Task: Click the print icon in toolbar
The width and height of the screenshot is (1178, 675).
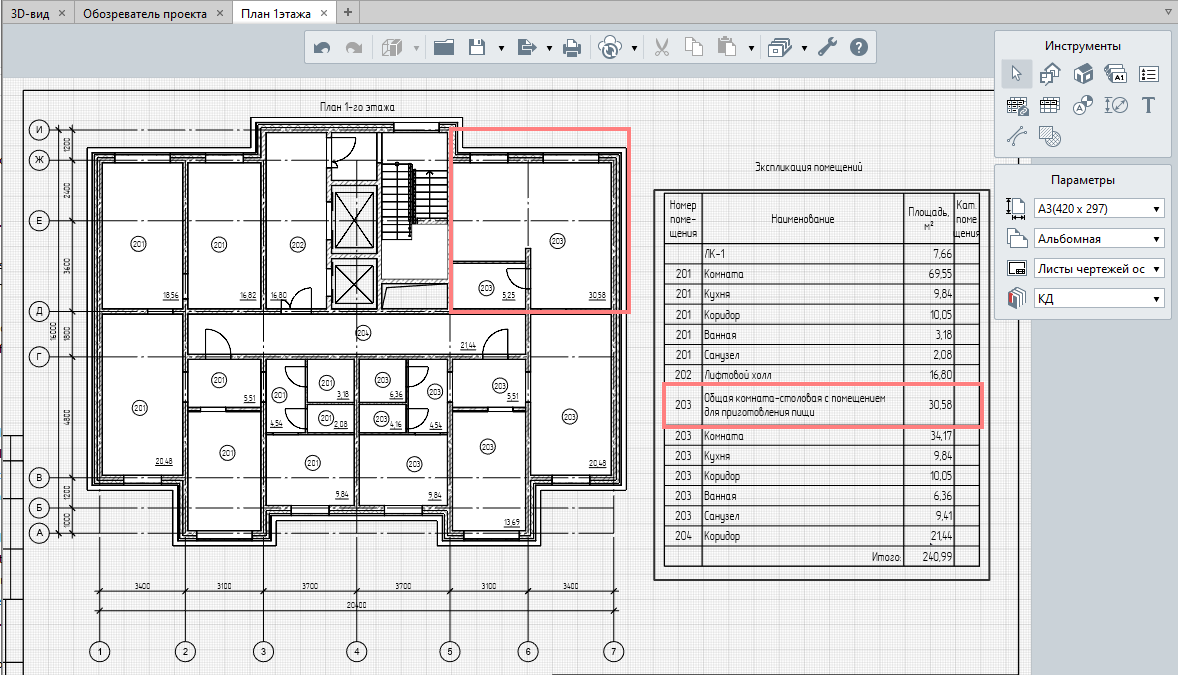Action: [571, 47]
